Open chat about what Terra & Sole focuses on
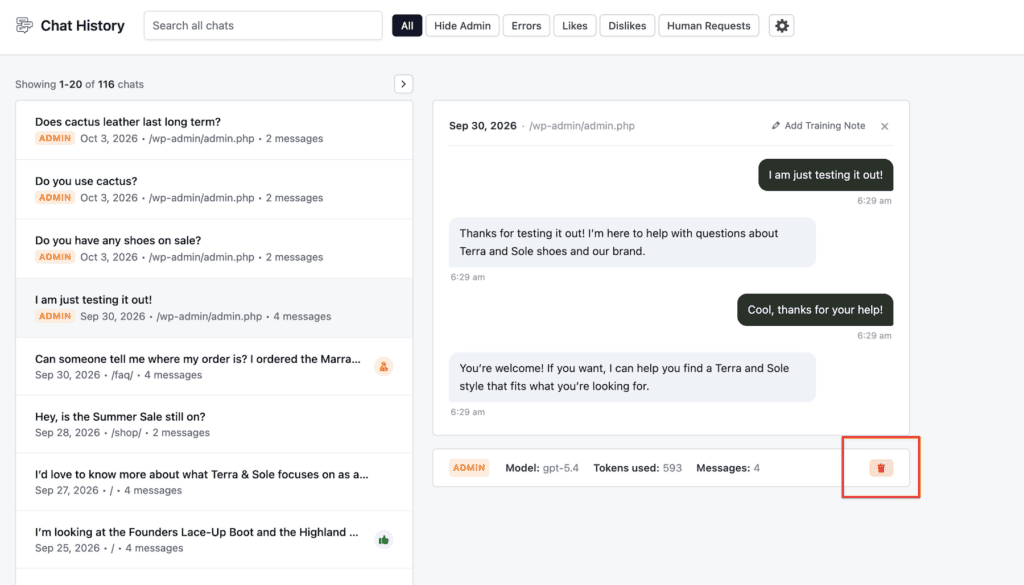Screen dimensions: 1024x585 tap(214, 482)
